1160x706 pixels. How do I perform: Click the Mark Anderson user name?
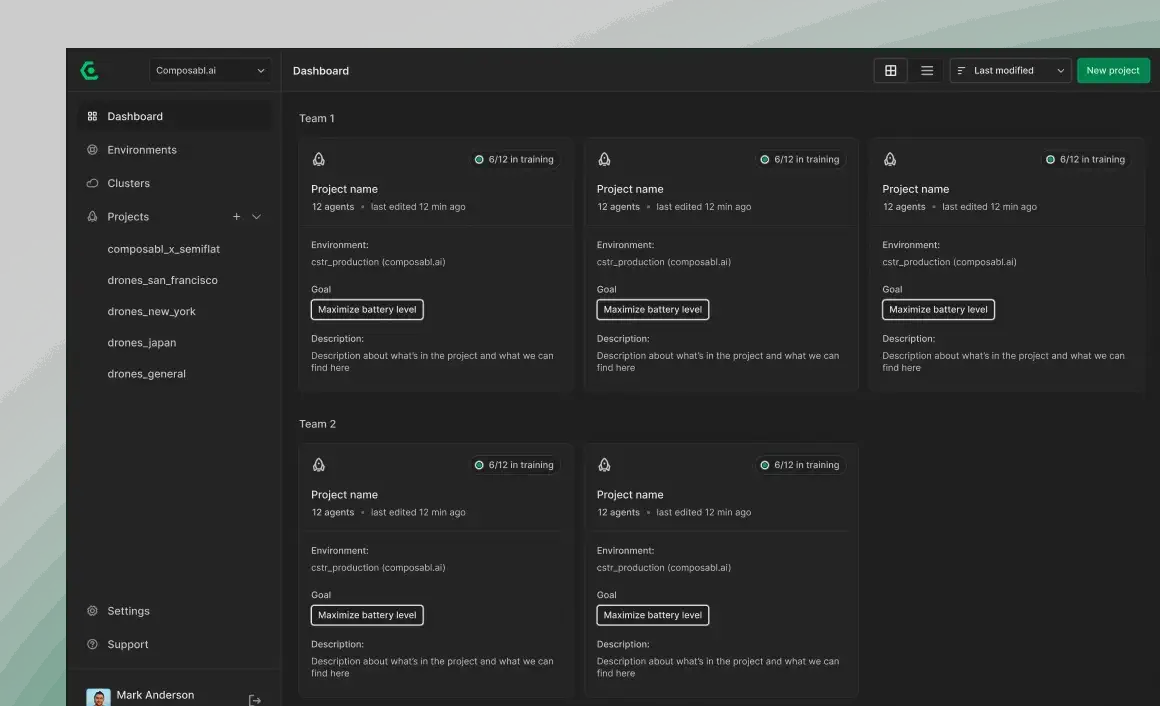click(155, 695)
